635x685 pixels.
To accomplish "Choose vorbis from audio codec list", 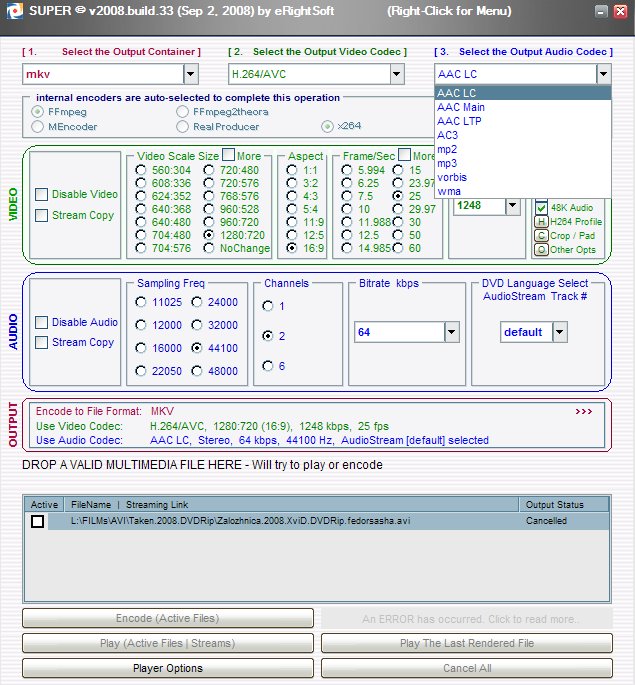I will (x=523, y=177).
